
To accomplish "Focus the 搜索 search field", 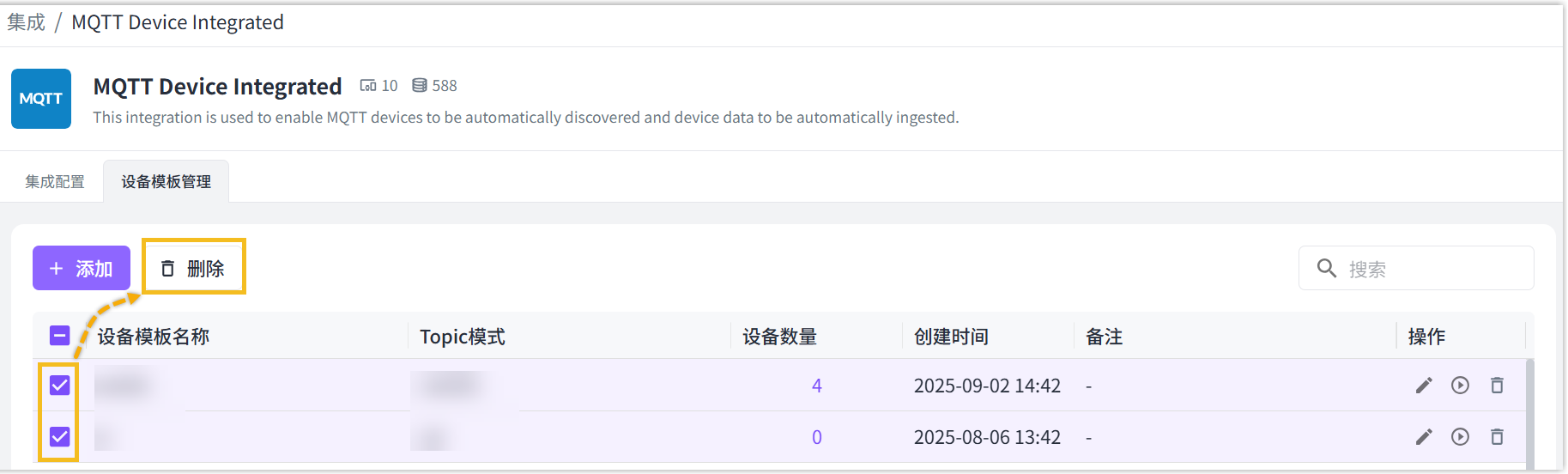I will point(1433,269).
